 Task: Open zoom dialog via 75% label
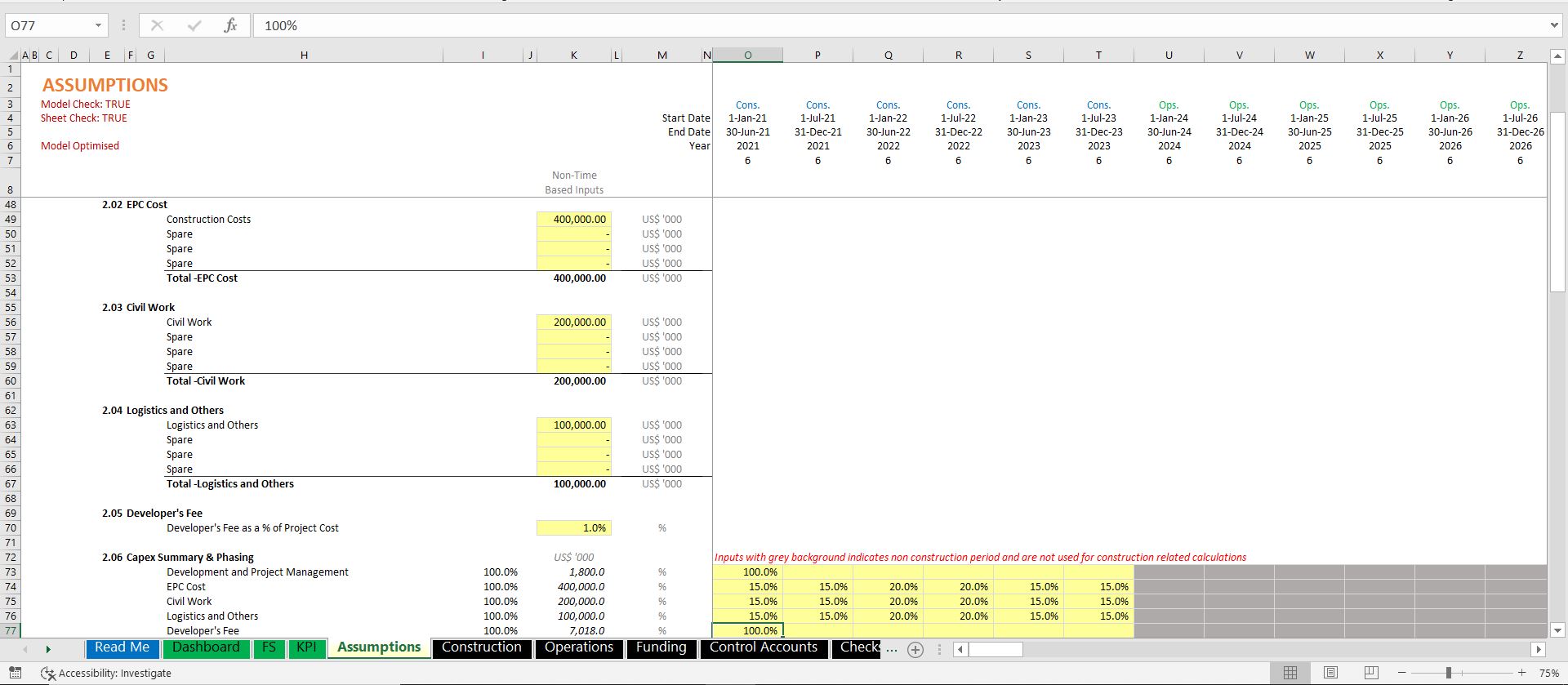(x=1548, y=674)
